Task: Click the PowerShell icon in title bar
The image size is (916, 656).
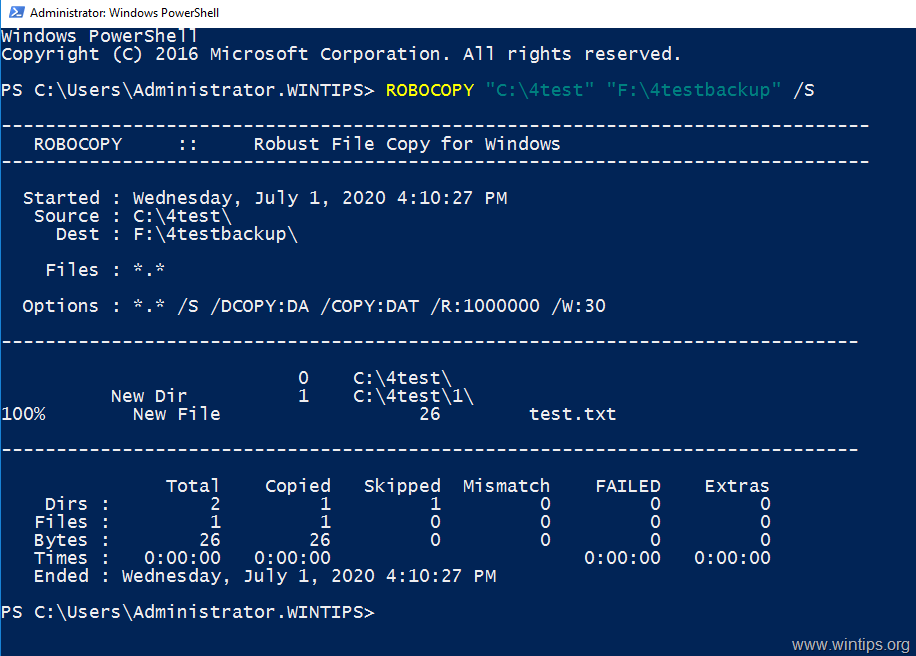Action: pos(16,12)
